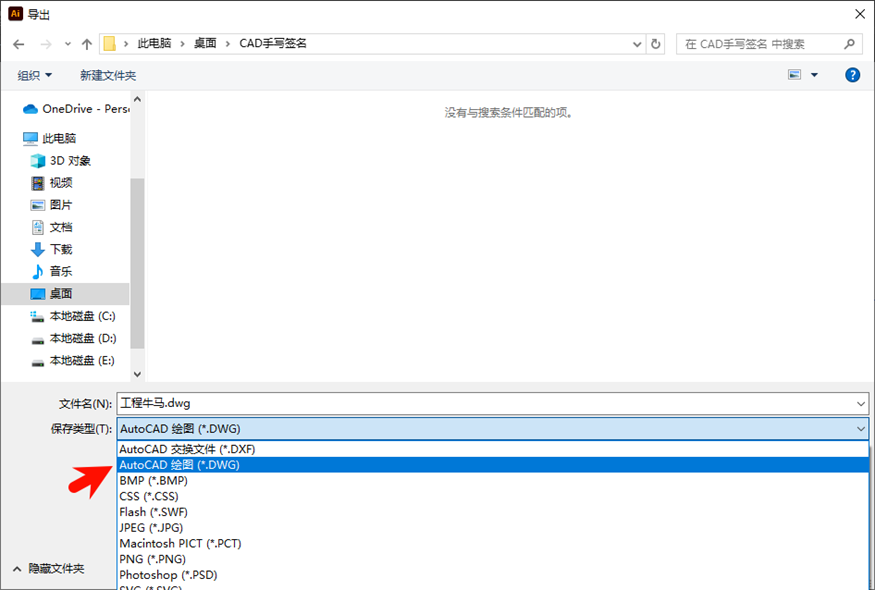
Task: Click 隐藏文件夹 to collapse folders
Action: pyautogui.click(x=49, y=568)
